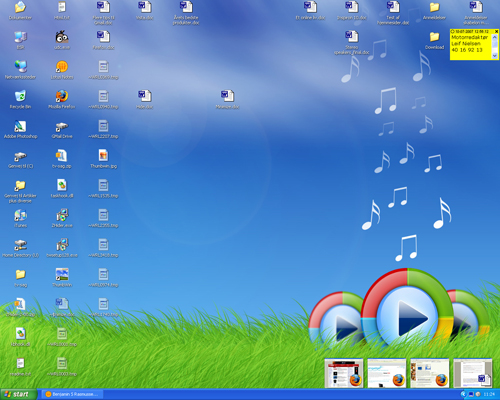The height and width of the screenshot is (400, 500).
Task: Select the Et online liv.doc document
Action: coord(310,7)
